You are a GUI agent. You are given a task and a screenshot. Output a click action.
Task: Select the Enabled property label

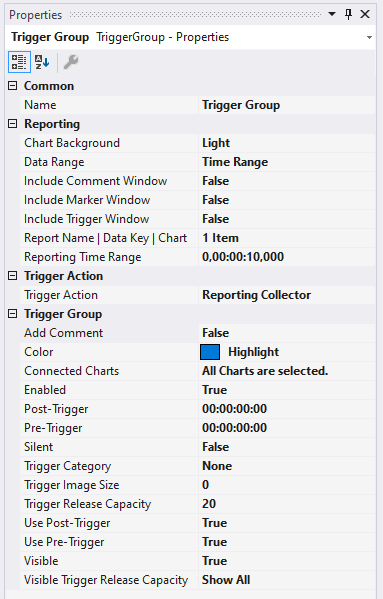tap(45, 390)
